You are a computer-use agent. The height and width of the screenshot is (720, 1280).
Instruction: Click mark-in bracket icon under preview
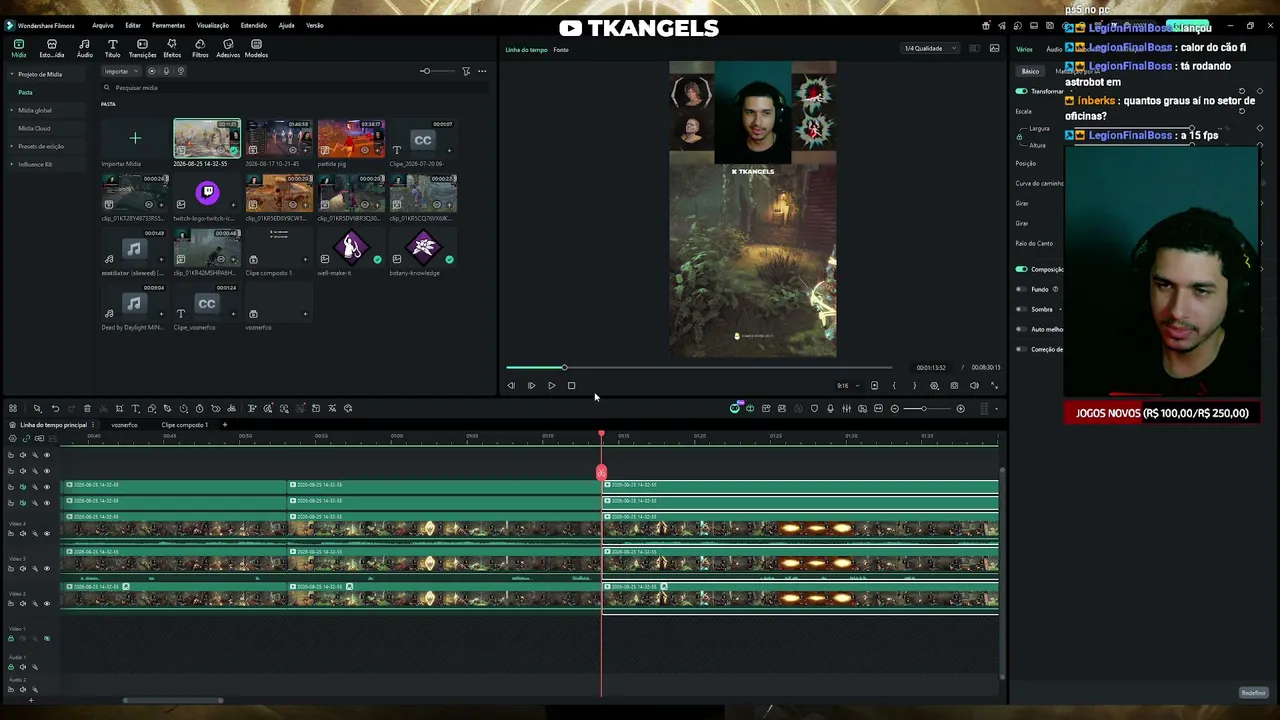coord(894,385)
